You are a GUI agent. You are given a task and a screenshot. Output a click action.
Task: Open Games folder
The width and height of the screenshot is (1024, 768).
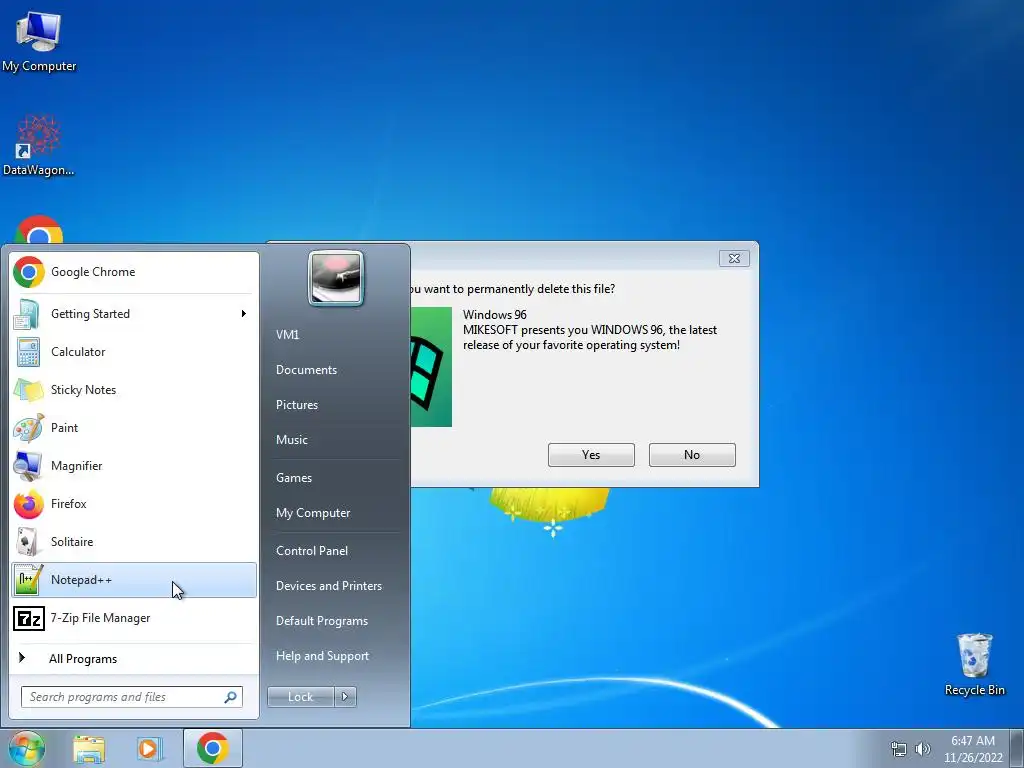click(294, 478)
